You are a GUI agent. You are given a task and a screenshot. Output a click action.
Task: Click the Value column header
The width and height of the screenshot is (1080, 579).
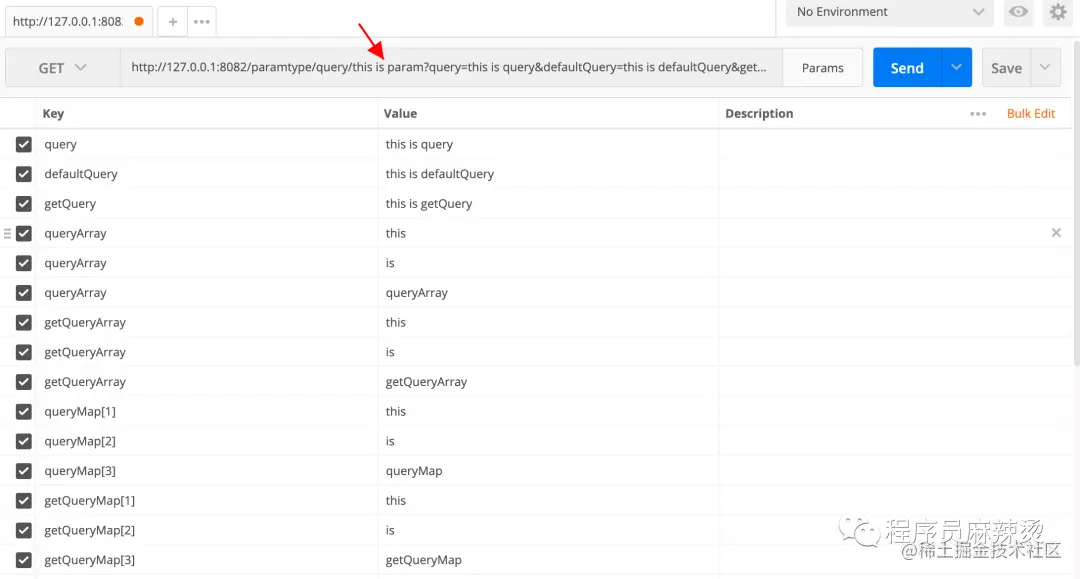click(x=400, y=114)
